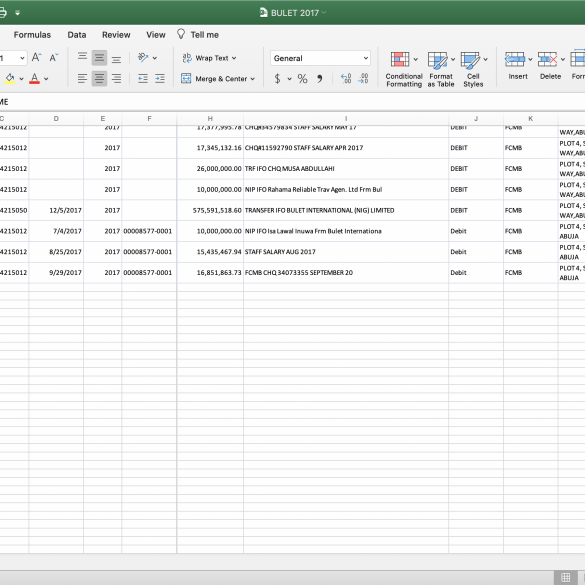Open the Data ribbon tab
The image size is (585, 585).
point(77,35)
